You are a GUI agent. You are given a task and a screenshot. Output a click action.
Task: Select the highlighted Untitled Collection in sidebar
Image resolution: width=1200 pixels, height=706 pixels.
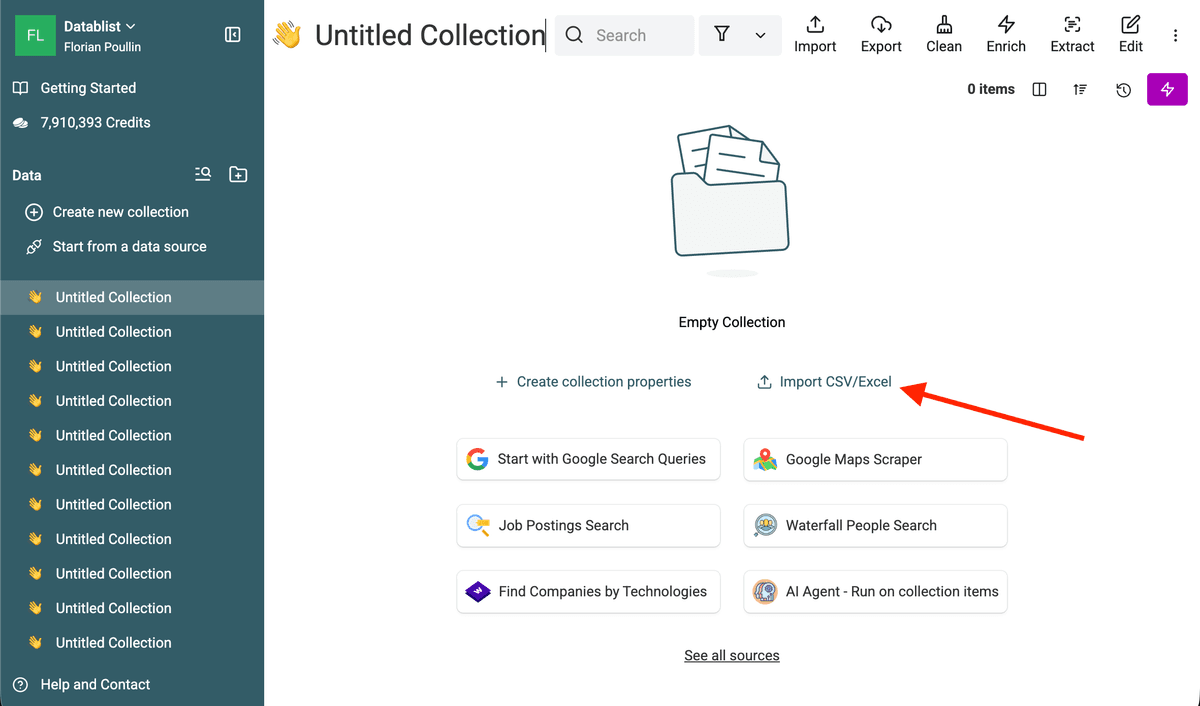pos(132,297)
